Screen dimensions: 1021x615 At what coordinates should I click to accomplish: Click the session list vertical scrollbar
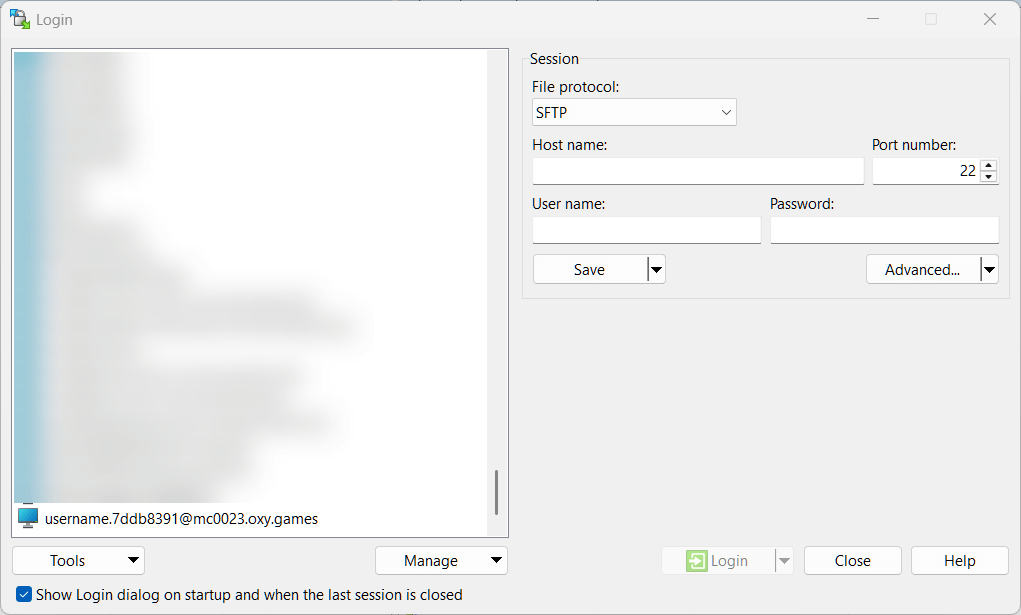(x=496, y=492)
